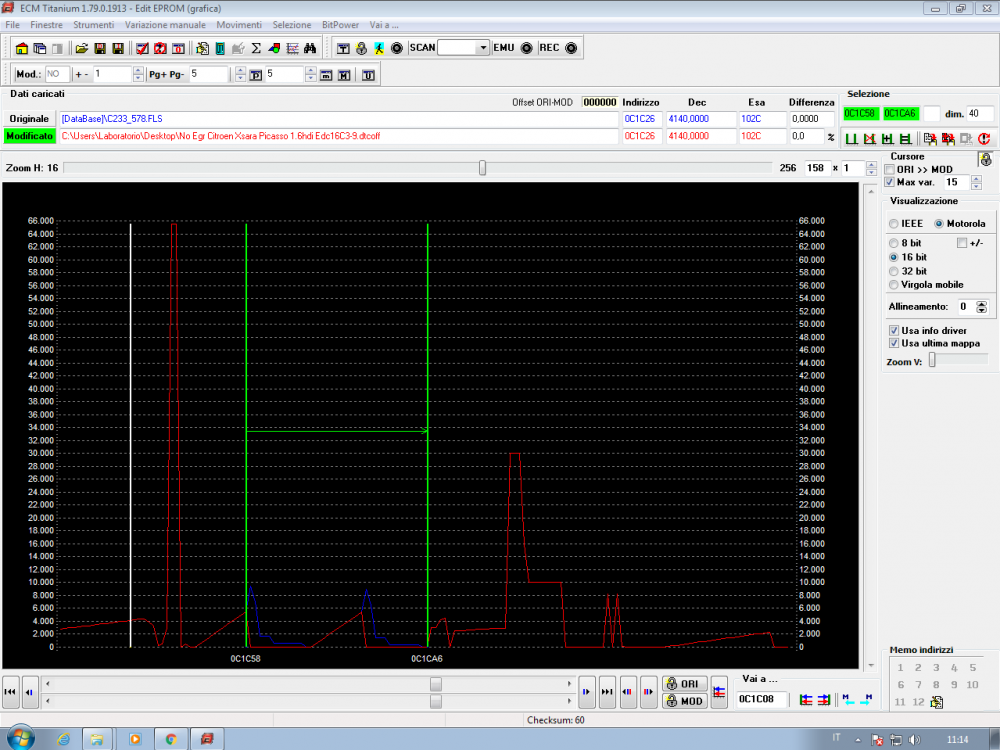The height and width of the screenshot is (750, 1000).
Task: Uncheck Usa info driver
Action: (894, 330)
